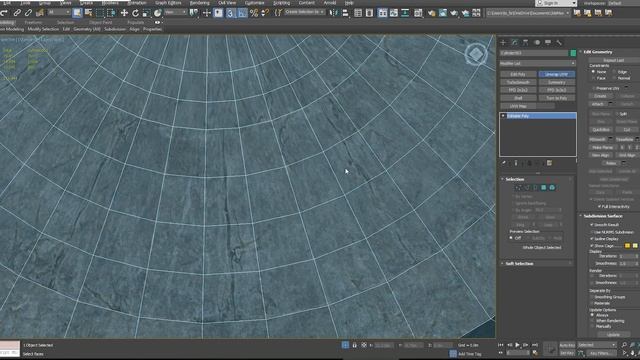
Task: Toggle the Angle Snap icon
Action: point(242,13)
